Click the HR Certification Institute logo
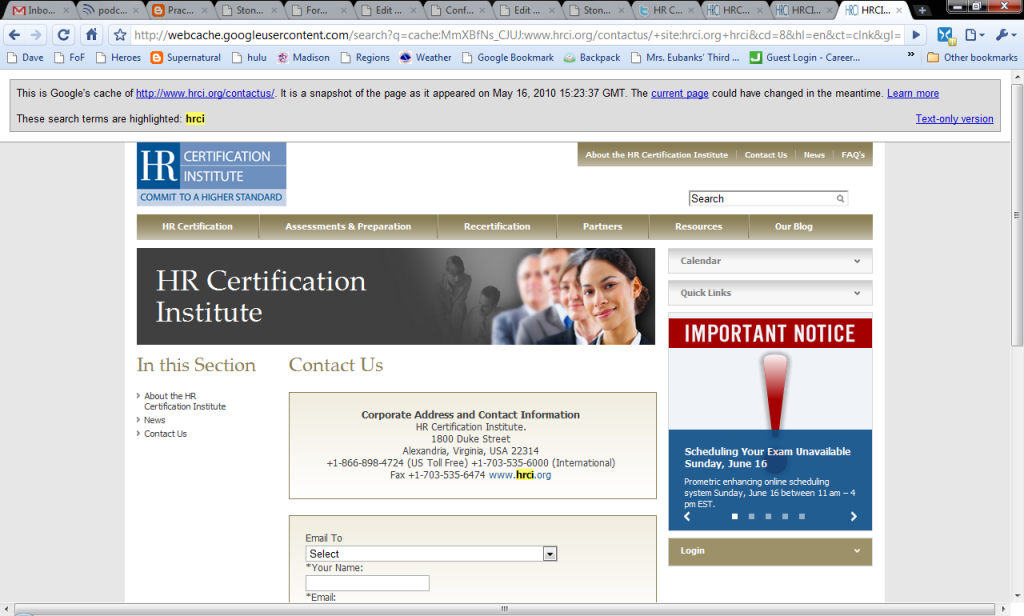The image size is (1024, 616). point(212,174)
